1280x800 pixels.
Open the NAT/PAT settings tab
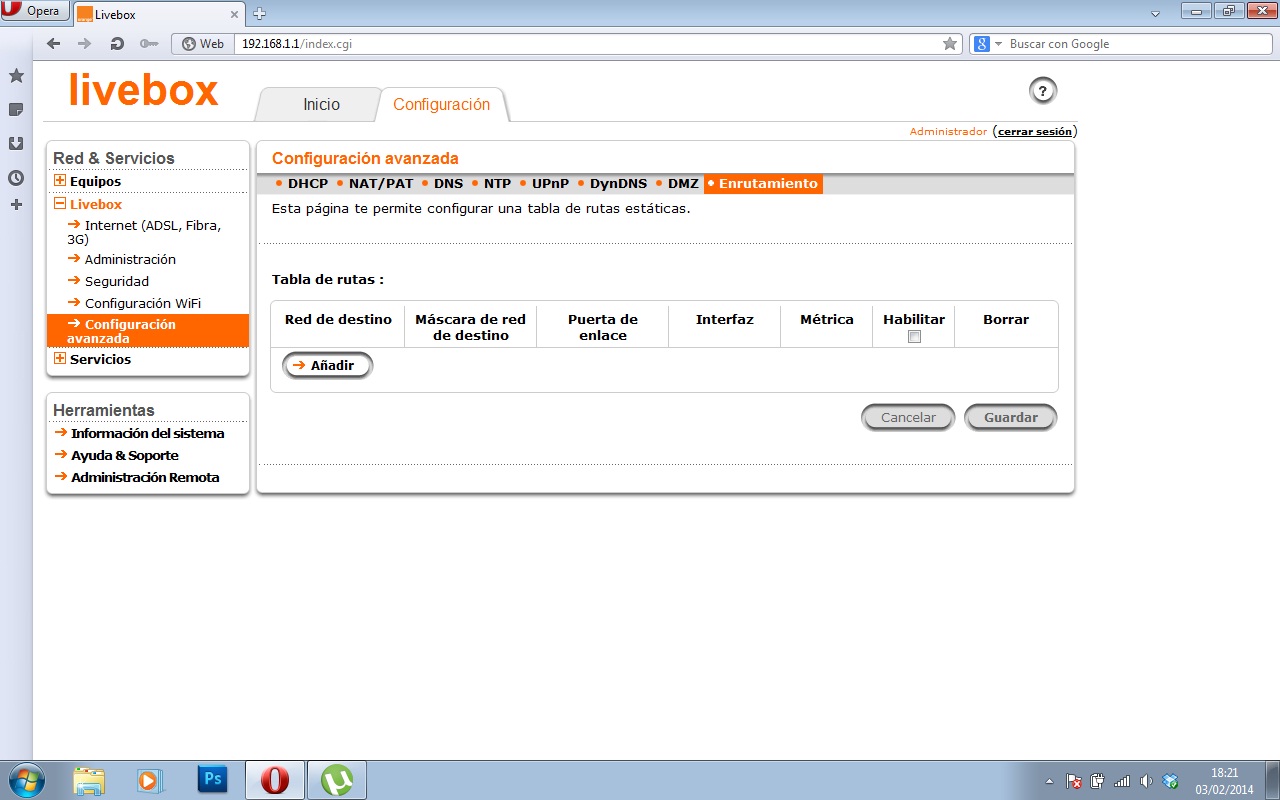tap(380, 184)
